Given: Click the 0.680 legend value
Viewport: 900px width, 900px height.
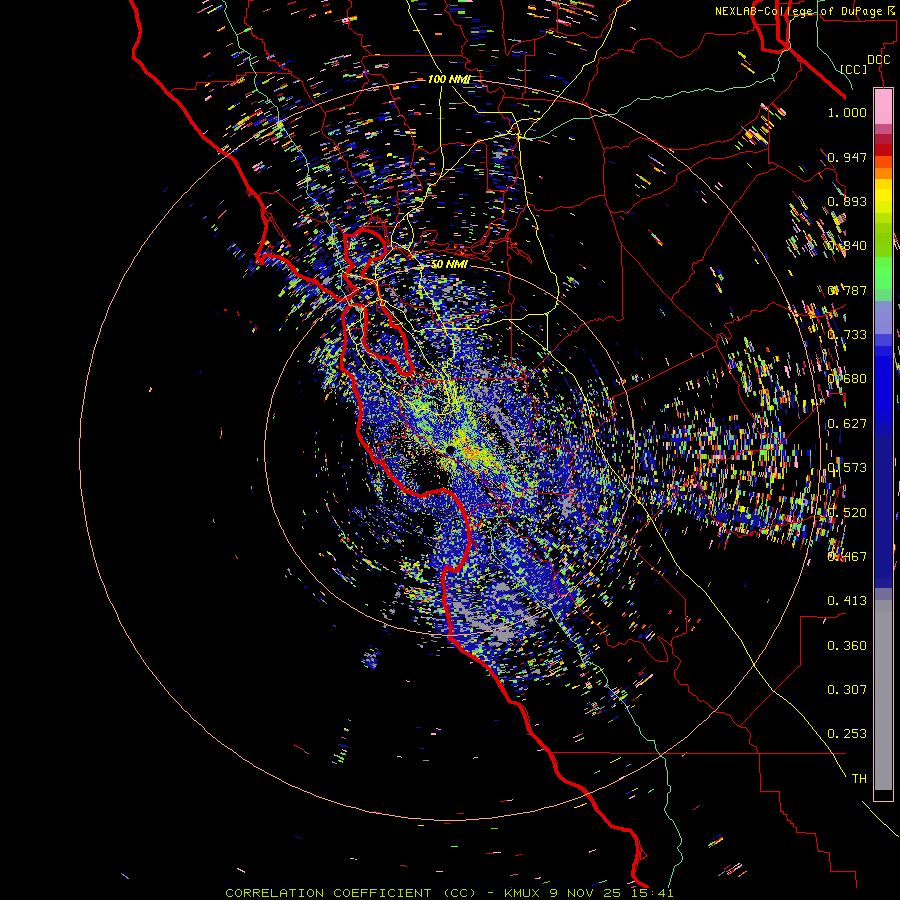Looking at the screenshot, I should click(847, 379).
